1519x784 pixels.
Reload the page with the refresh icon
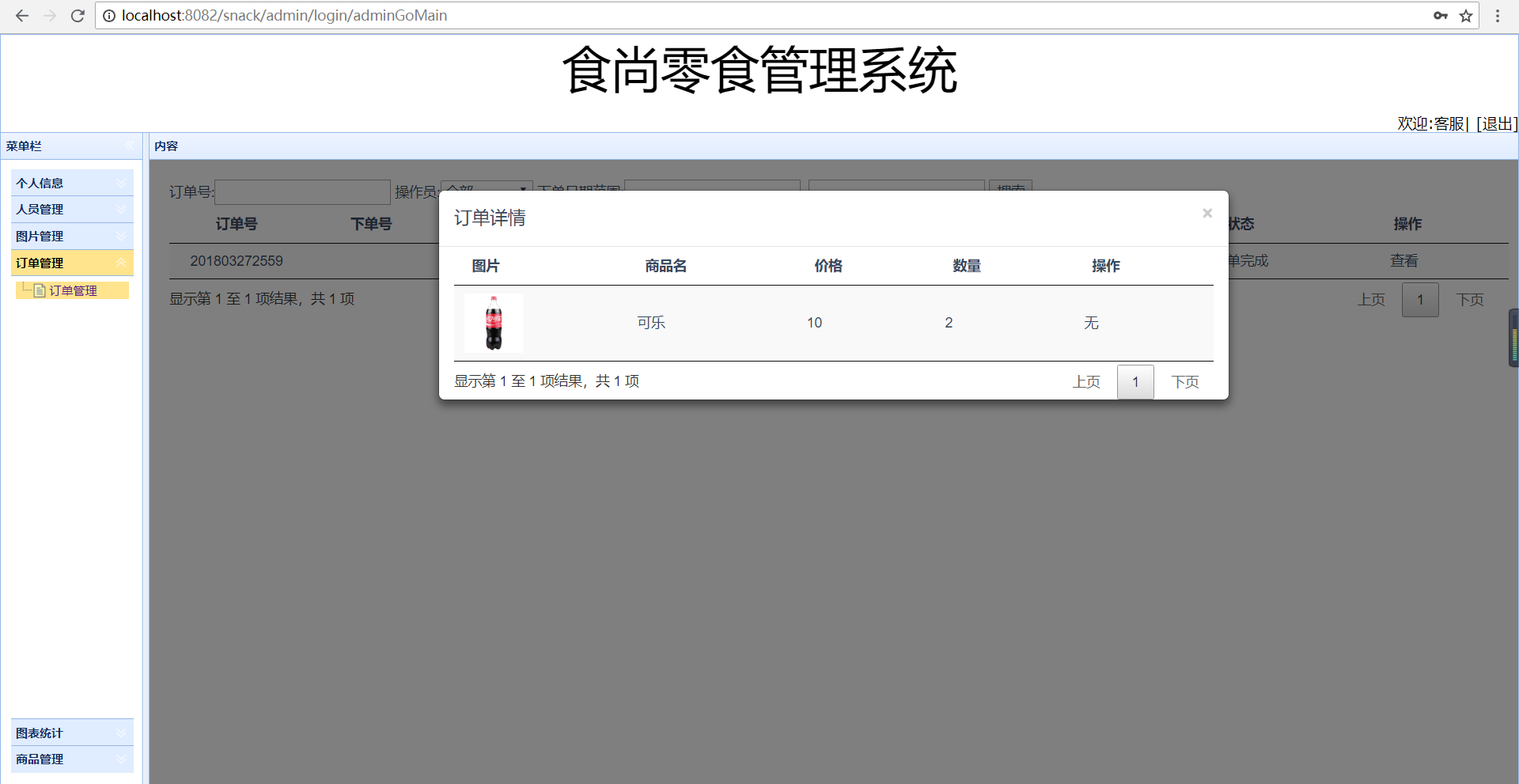(77, 15)
